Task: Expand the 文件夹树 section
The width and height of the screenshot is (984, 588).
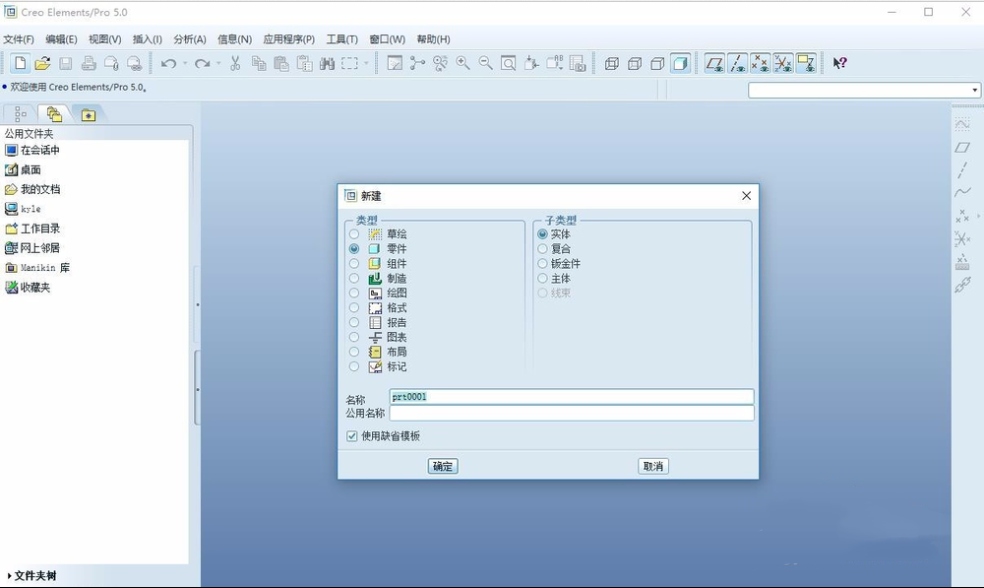Action: pyautogui.click(x=33, y=575)
